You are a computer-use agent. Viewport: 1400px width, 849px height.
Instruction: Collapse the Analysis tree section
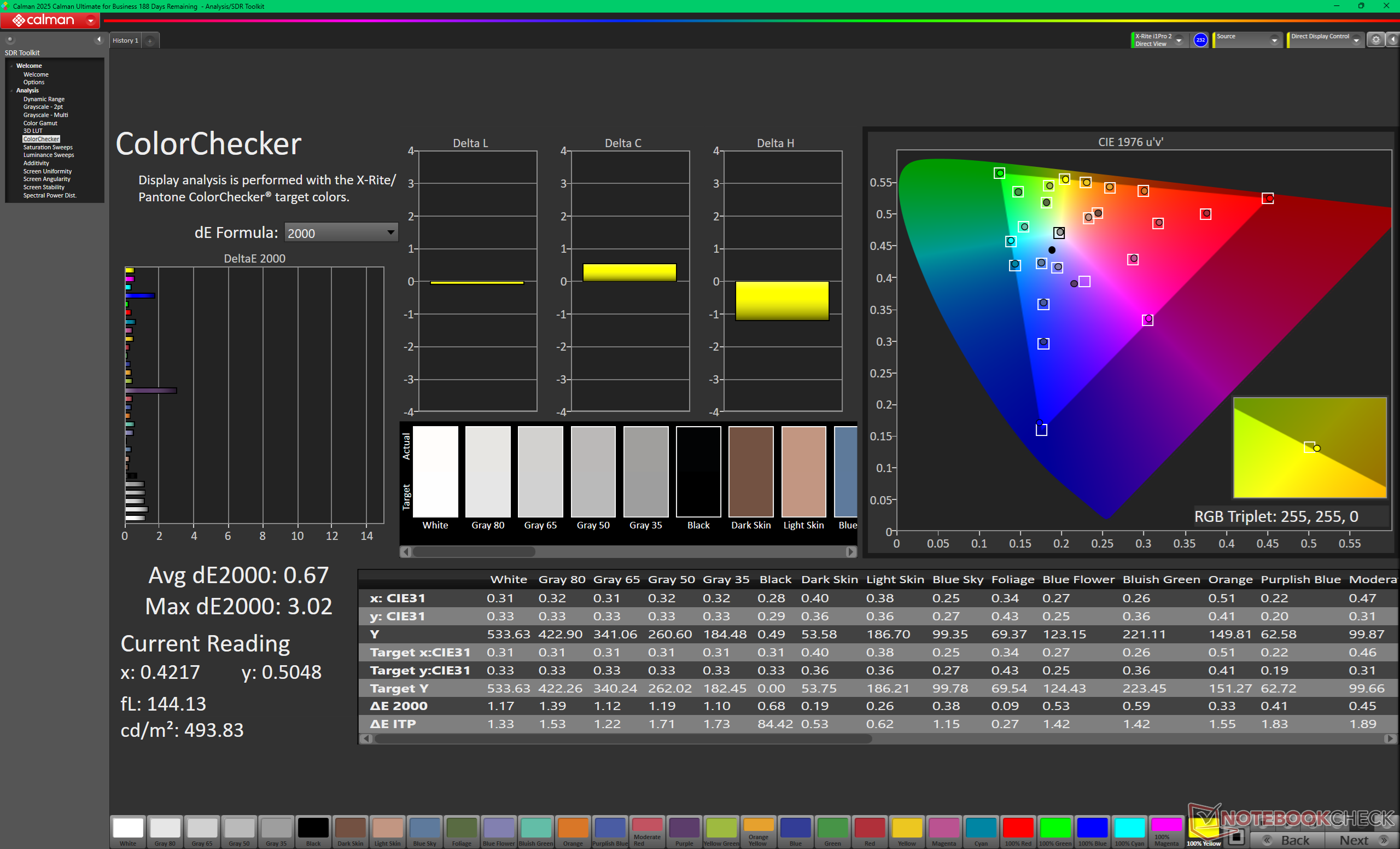coord(11,90)
